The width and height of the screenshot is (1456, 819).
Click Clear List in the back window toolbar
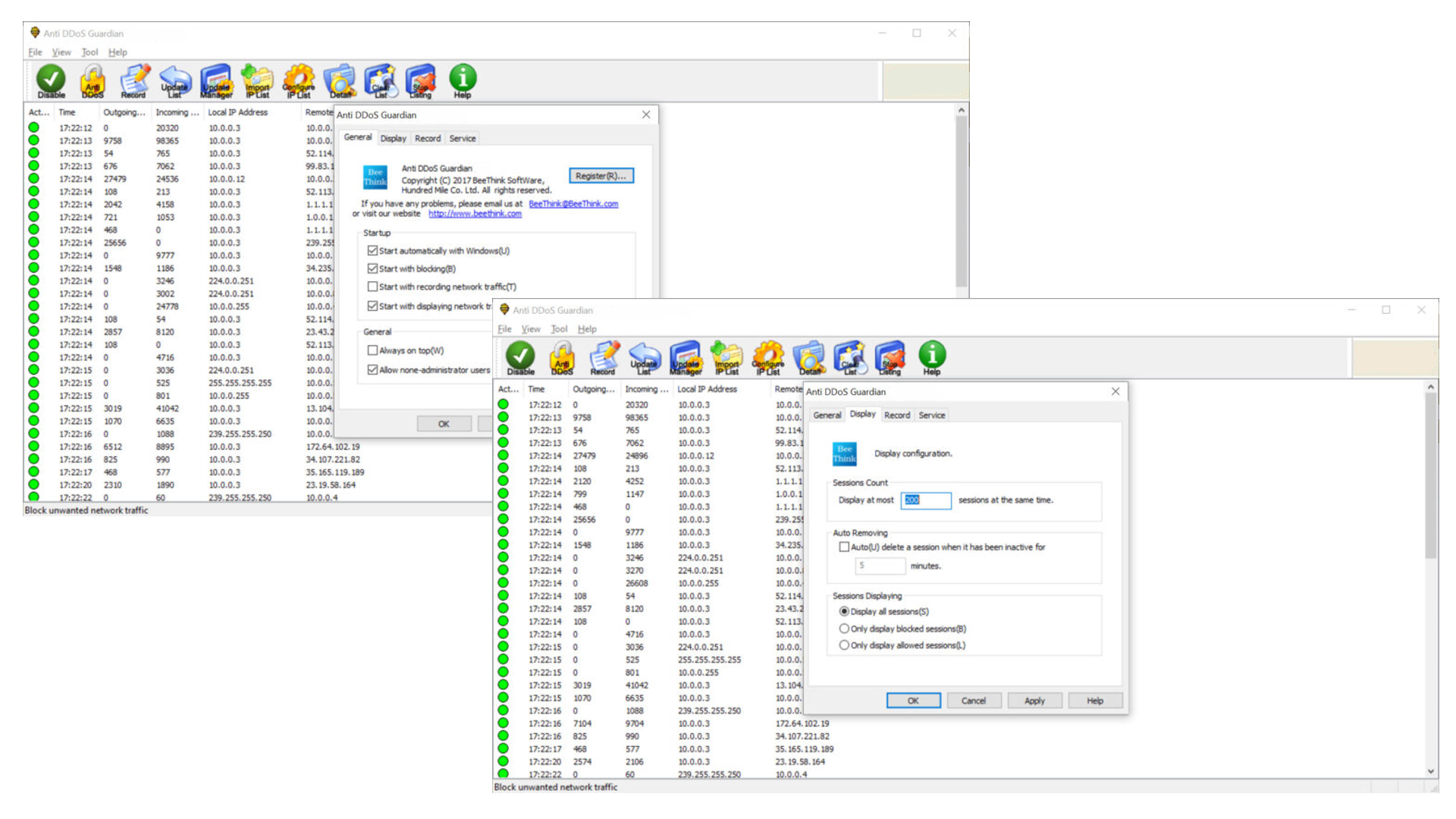pos(381,80)
